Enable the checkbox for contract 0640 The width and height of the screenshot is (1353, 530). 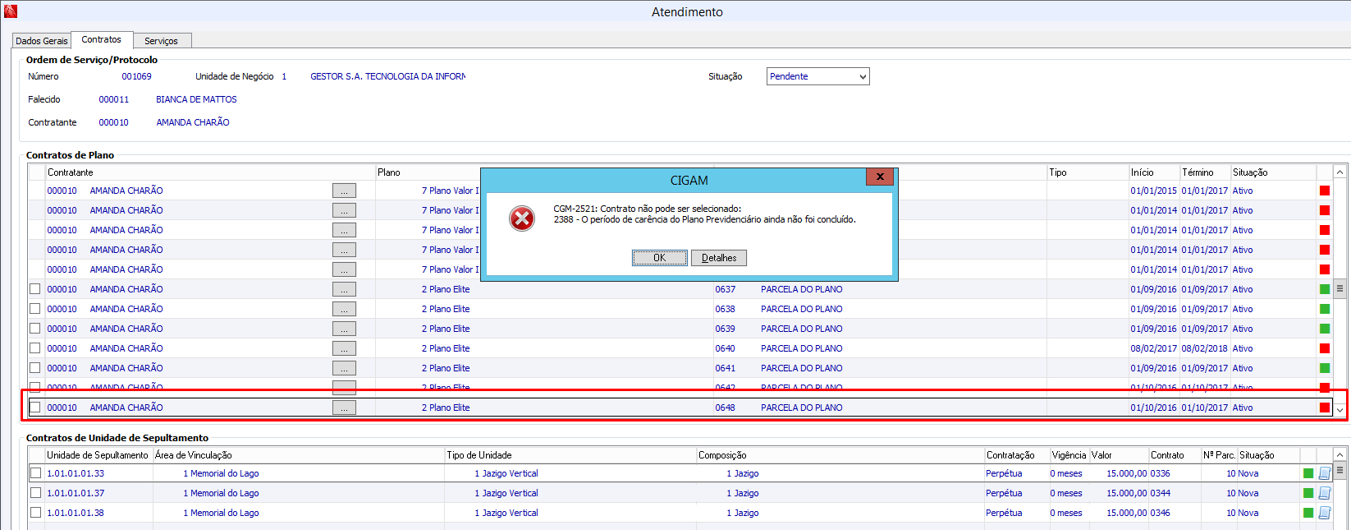click(x=36, y=348)
